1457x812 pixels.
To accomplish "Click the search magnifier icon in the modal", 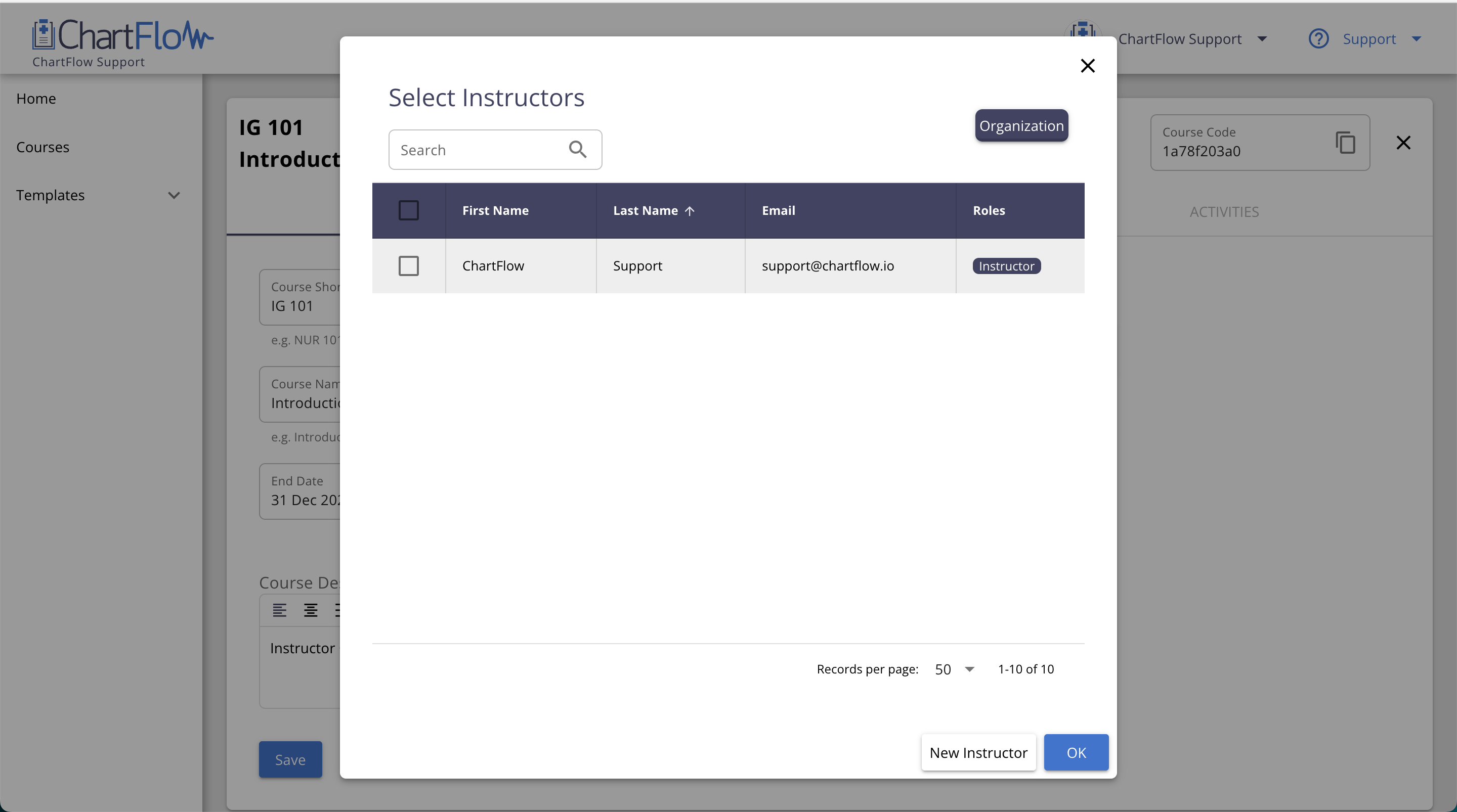I will [577, 149].
